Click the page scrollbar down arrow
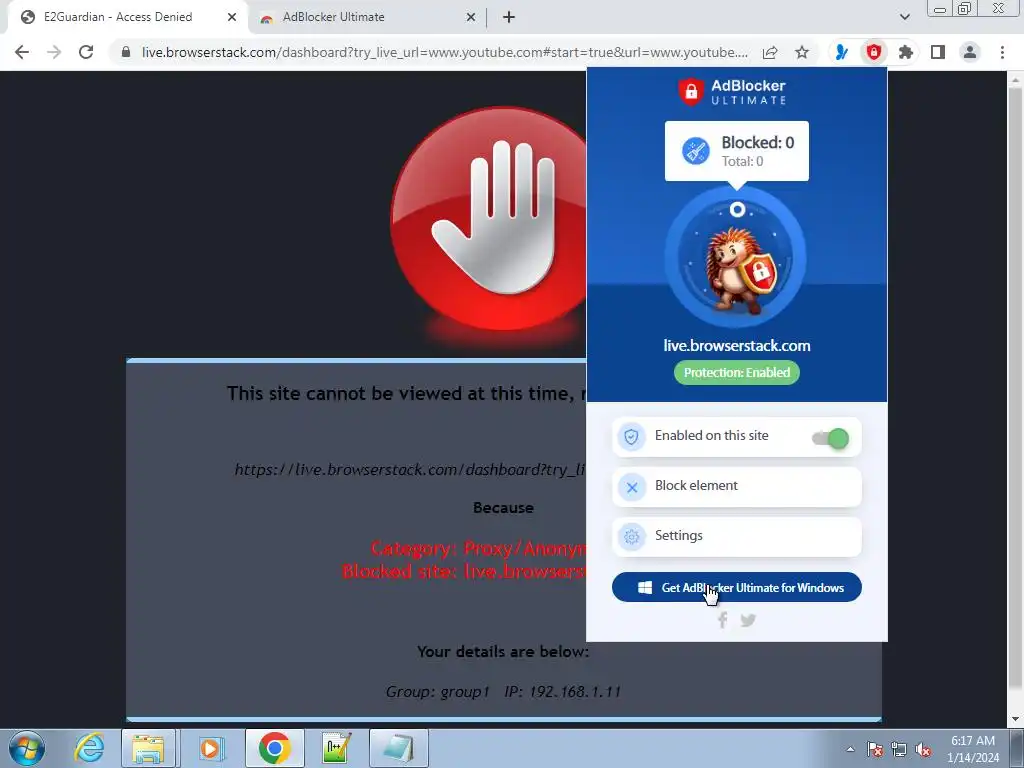The height and width of the screenshot is (768, 1024). pos(1015,720)
